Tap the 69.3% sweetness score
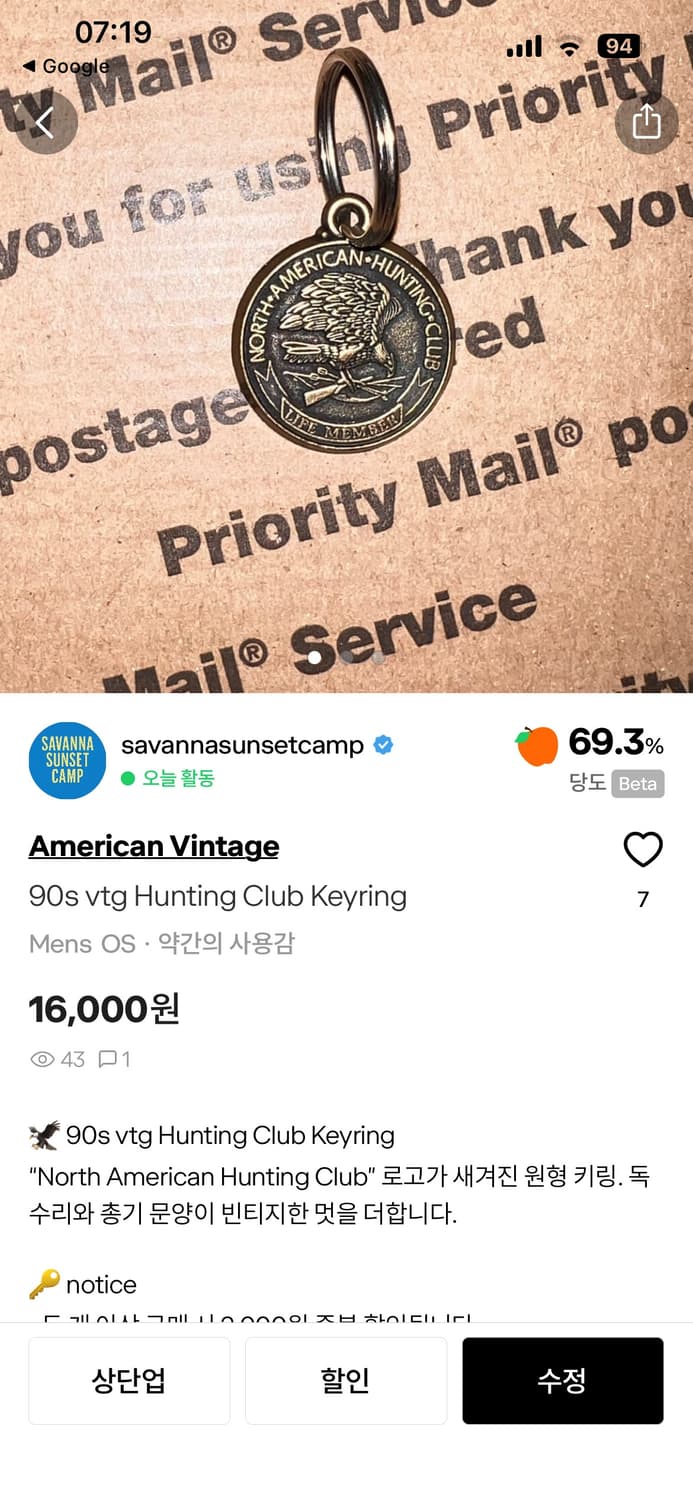Screen dimensions: 693x1500 616,743
